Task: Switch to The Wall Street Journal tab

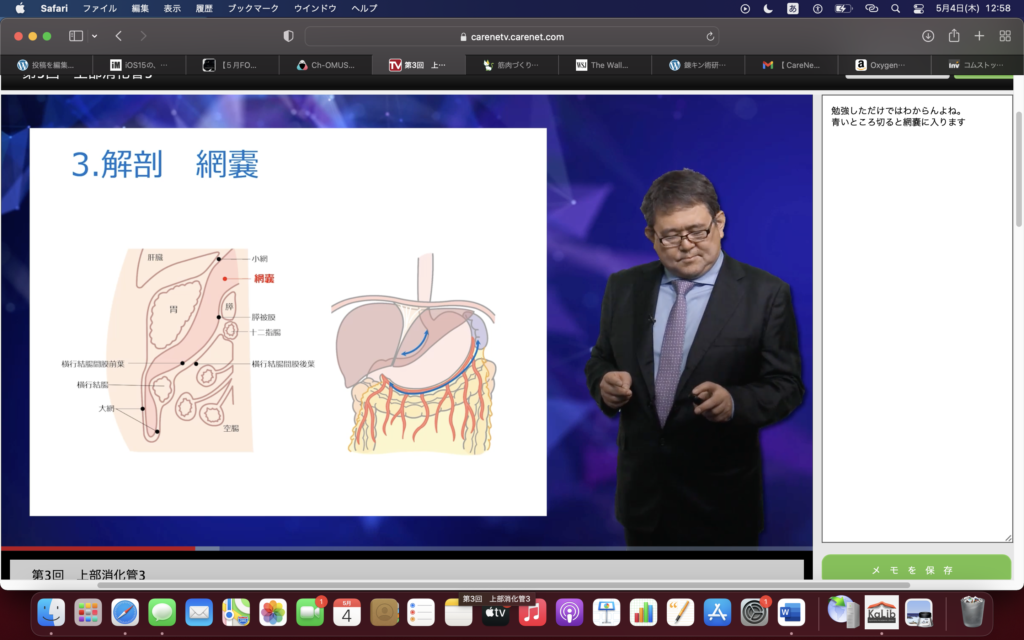Action: click(604, 65)
